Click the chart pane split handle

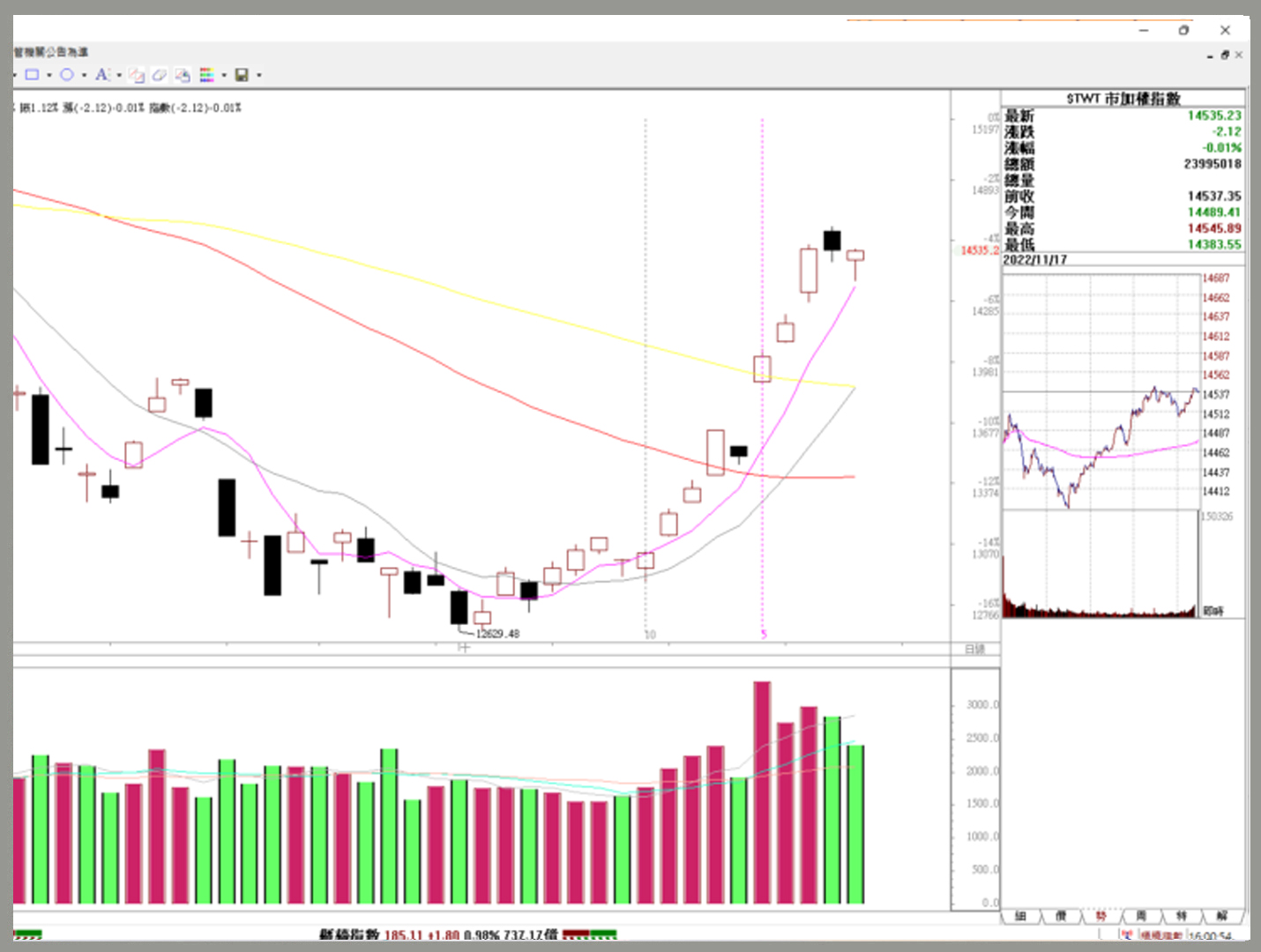[x=464, y=648]
